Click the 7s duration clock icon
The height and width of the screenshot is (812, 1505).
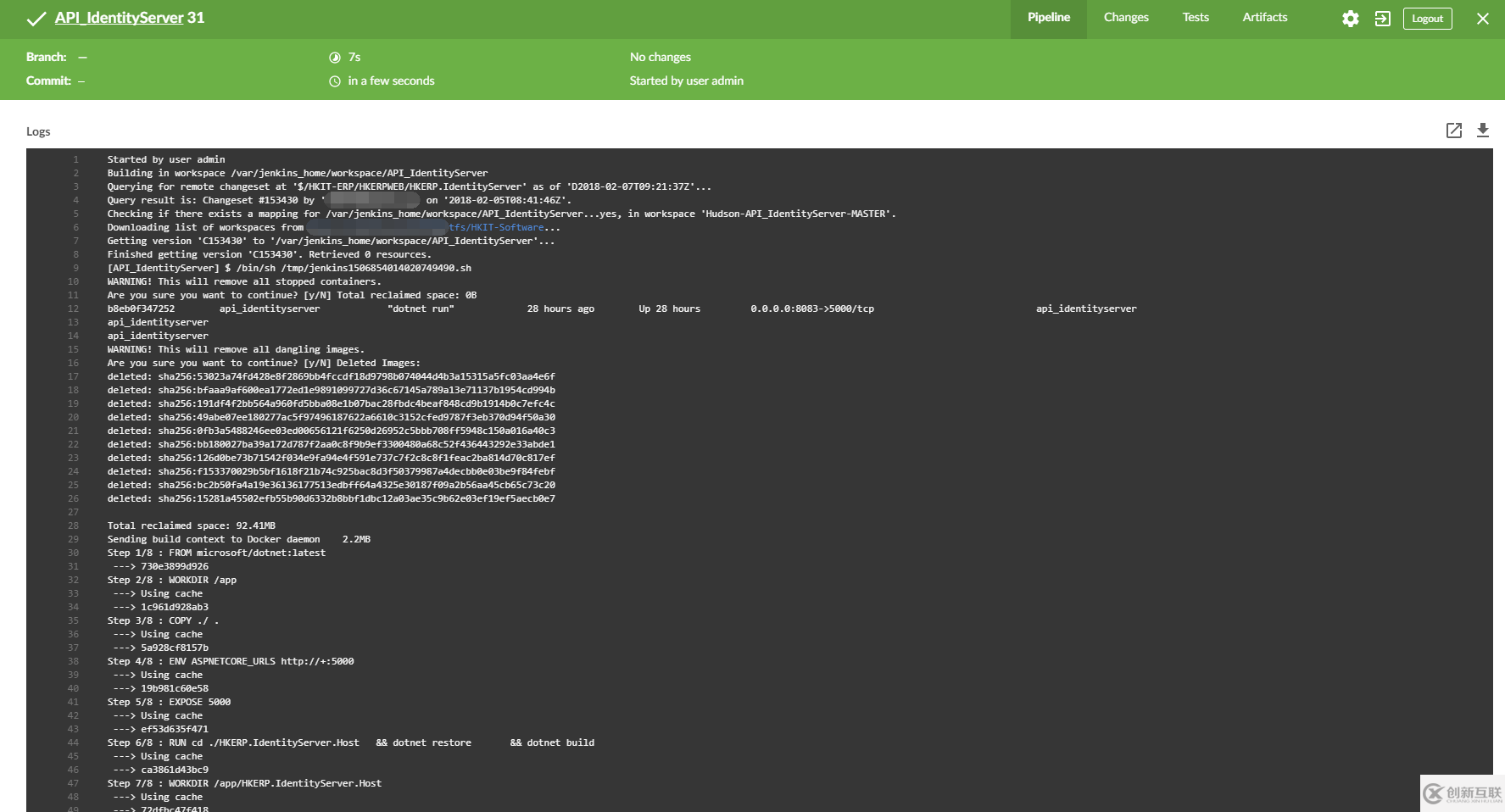point(334,58)
